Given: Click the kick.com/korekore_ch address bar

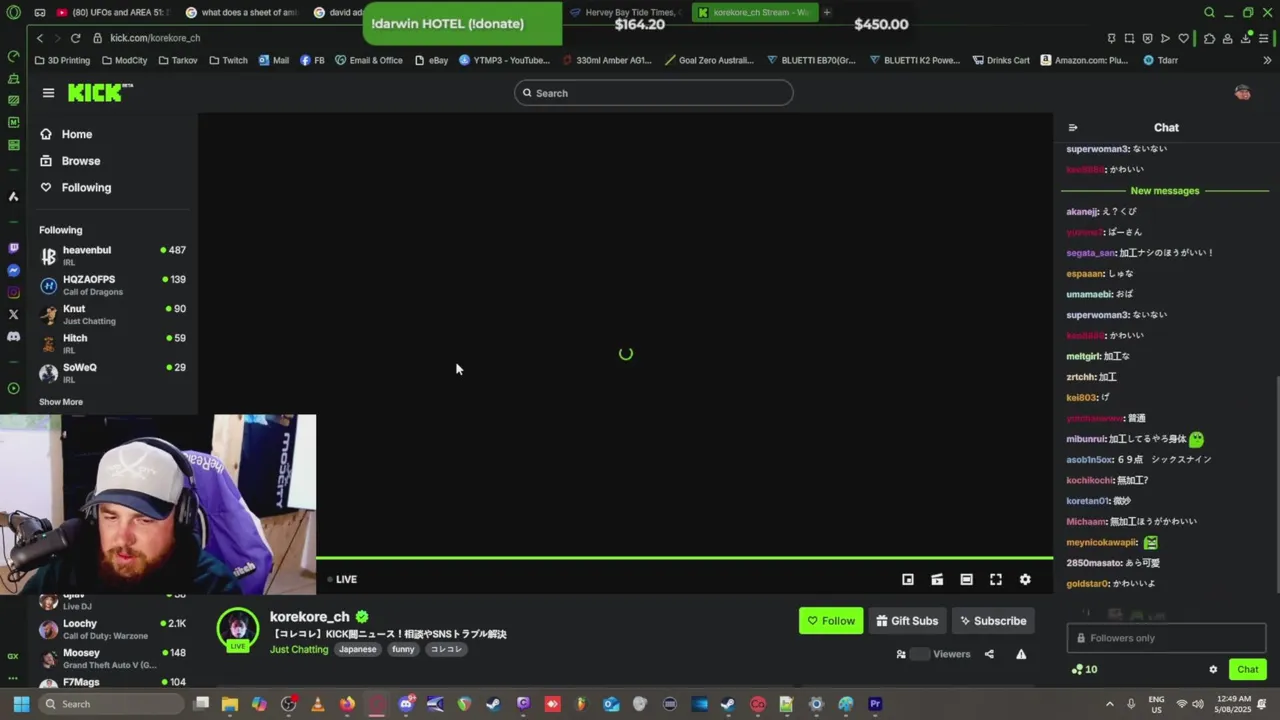Looking at the screenshot, I should click(155, 38).
